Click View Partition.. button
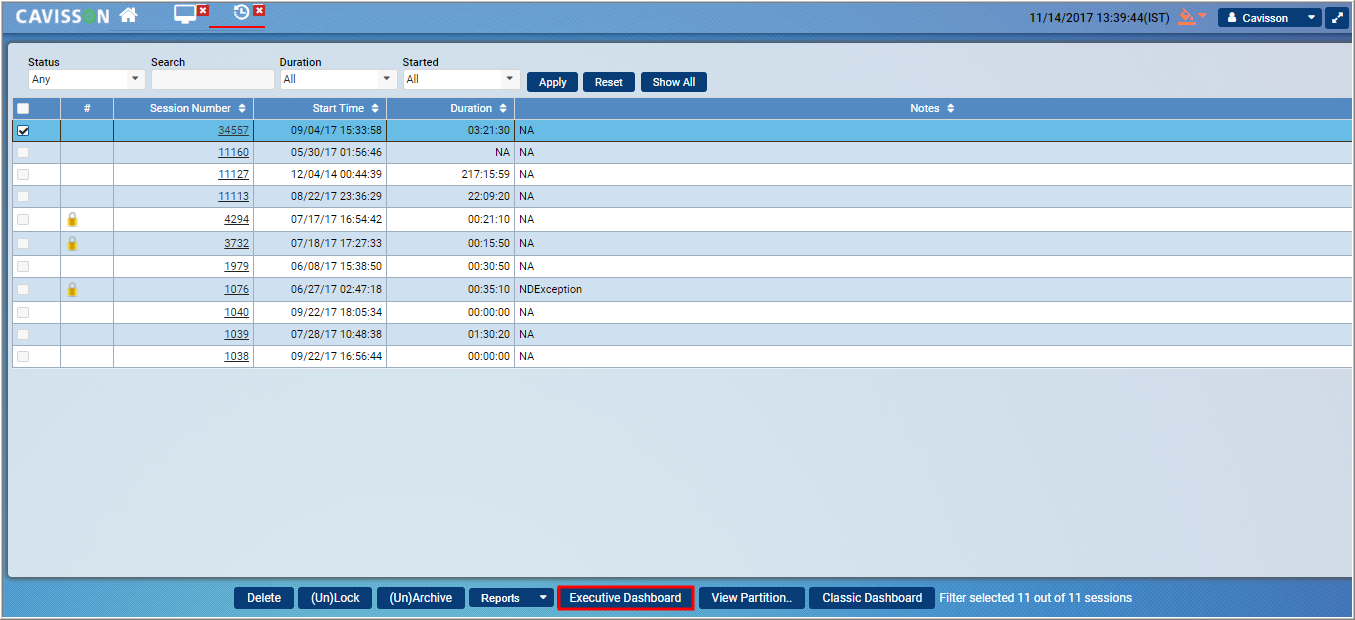The image size is (1355, 620). click(x=752, y=598)
